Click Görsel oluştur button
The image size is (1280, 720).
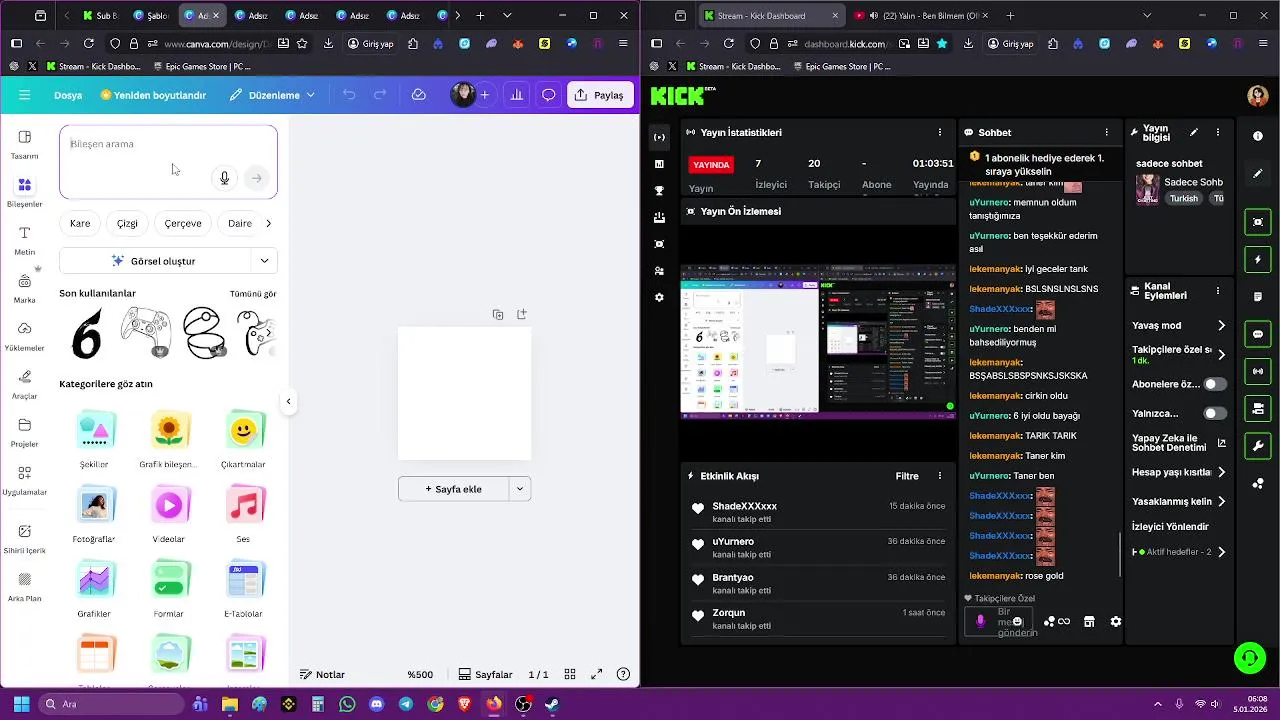click(x=154, y=261)
